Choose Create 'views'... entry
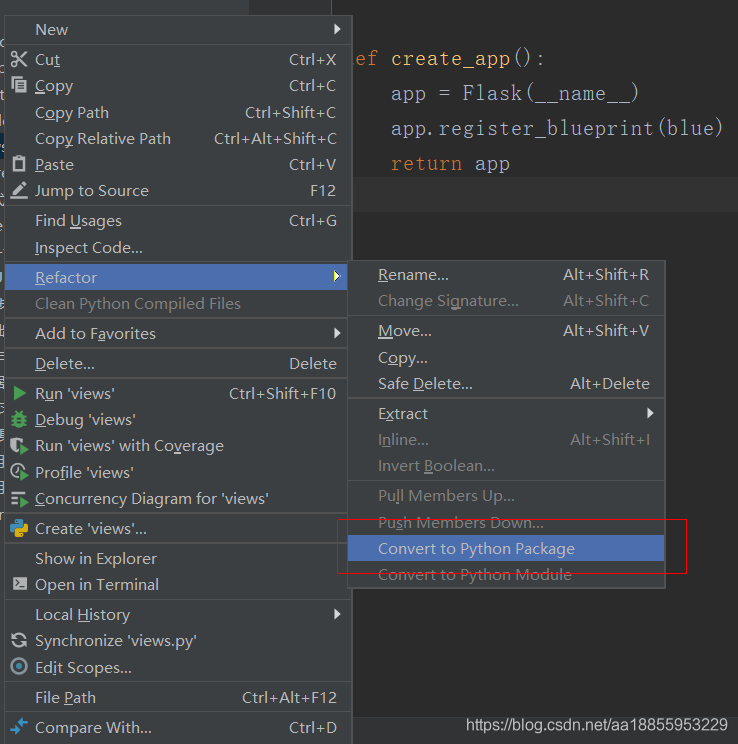738x744 pixels. (178, 529)
